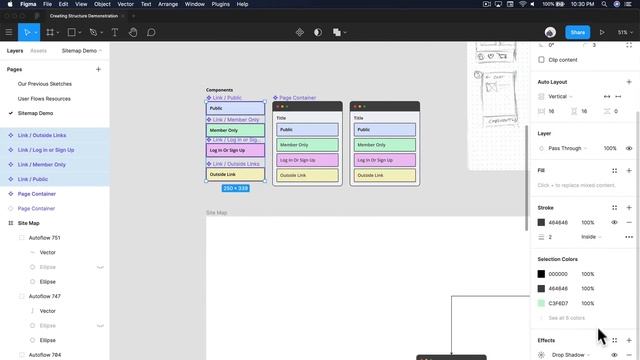Image resolution: width=640 pixels, height=360 pixels.
Task: Open stroke Inside alignment dropdown
Action: click(591, 237)
